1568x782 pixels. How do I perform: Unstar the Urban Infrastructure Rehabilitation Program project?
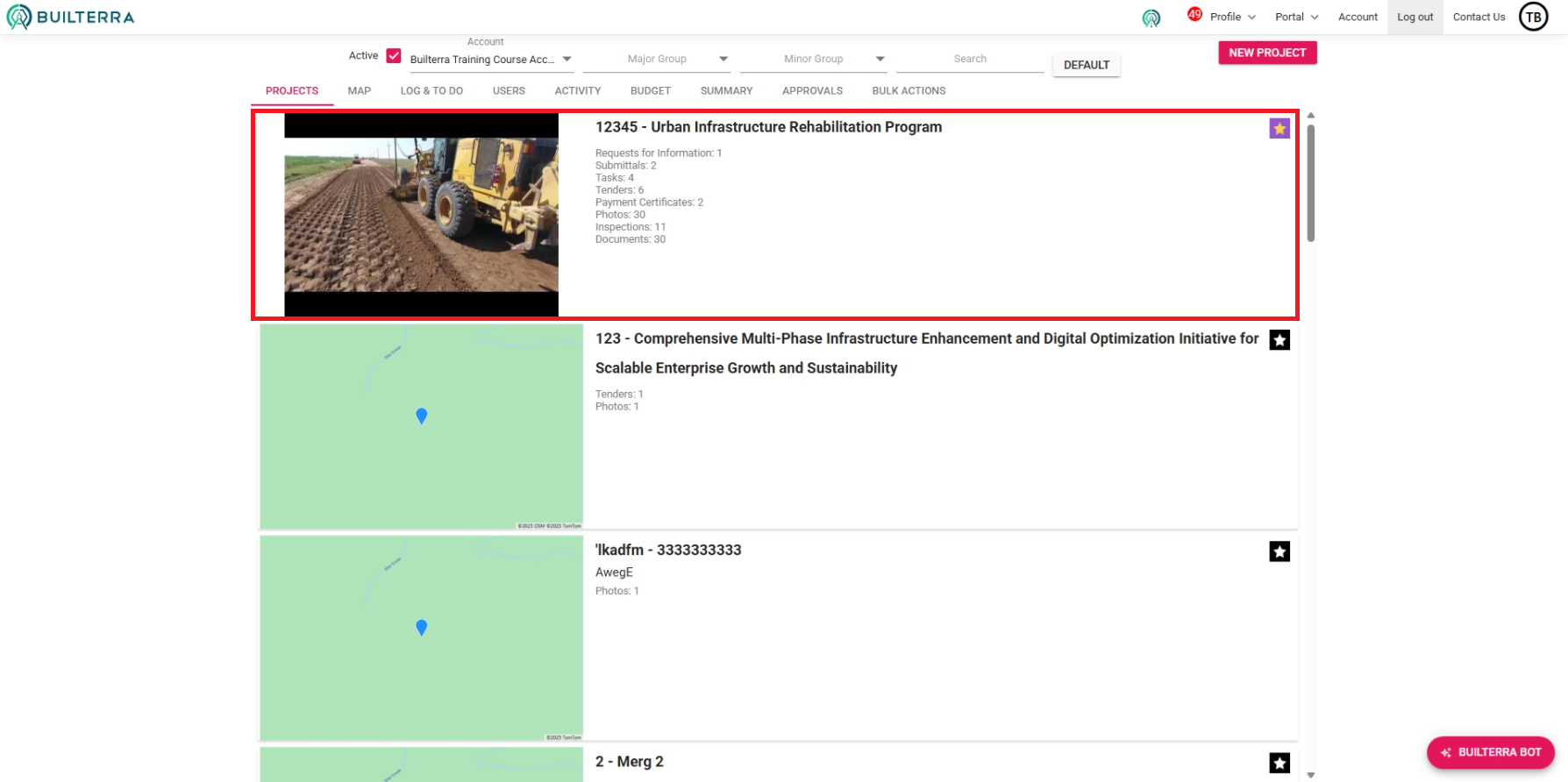click(x=1279, y=129)
